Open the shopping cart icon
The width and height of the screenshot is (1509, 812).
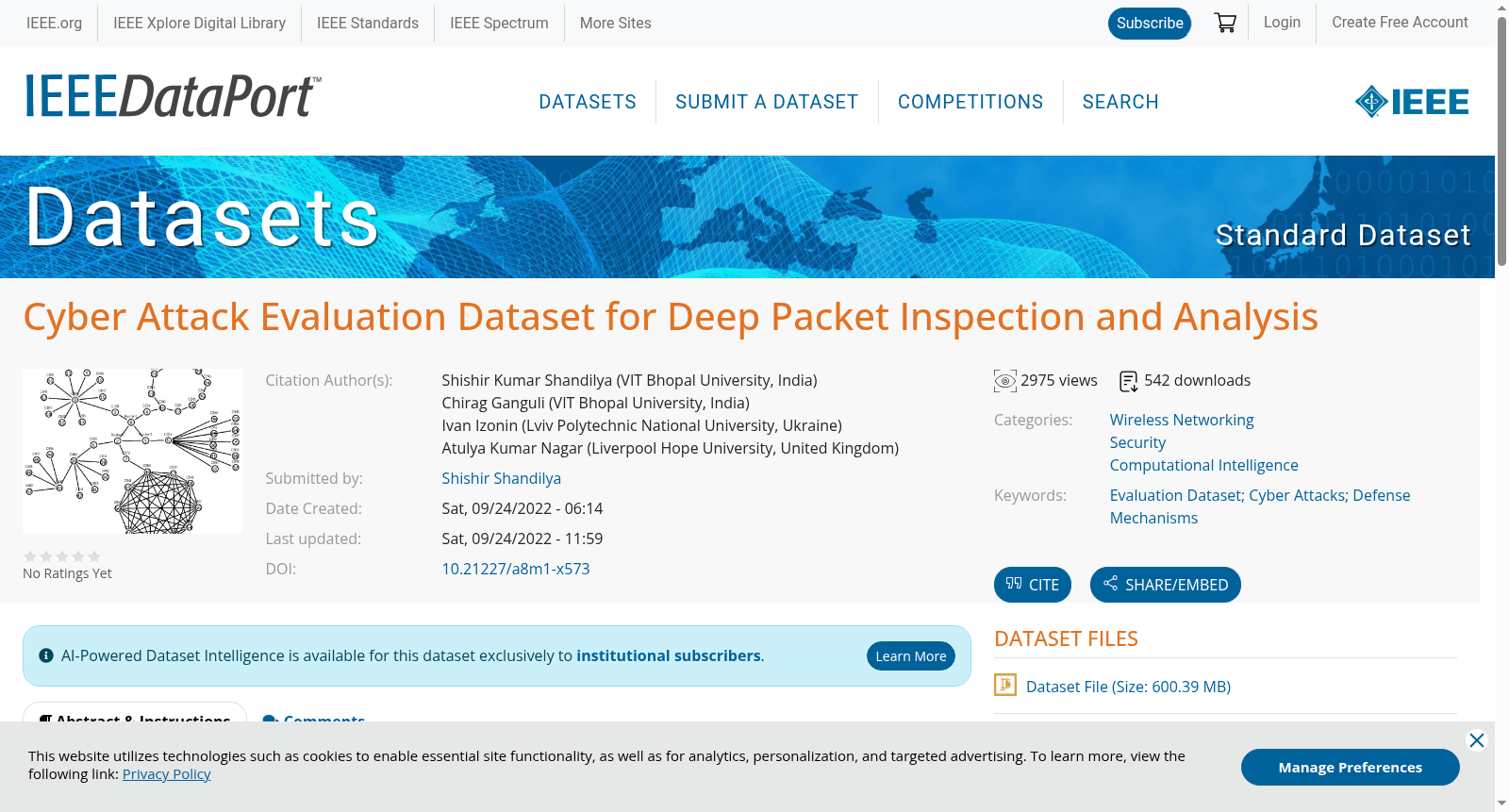point(1225,23)
